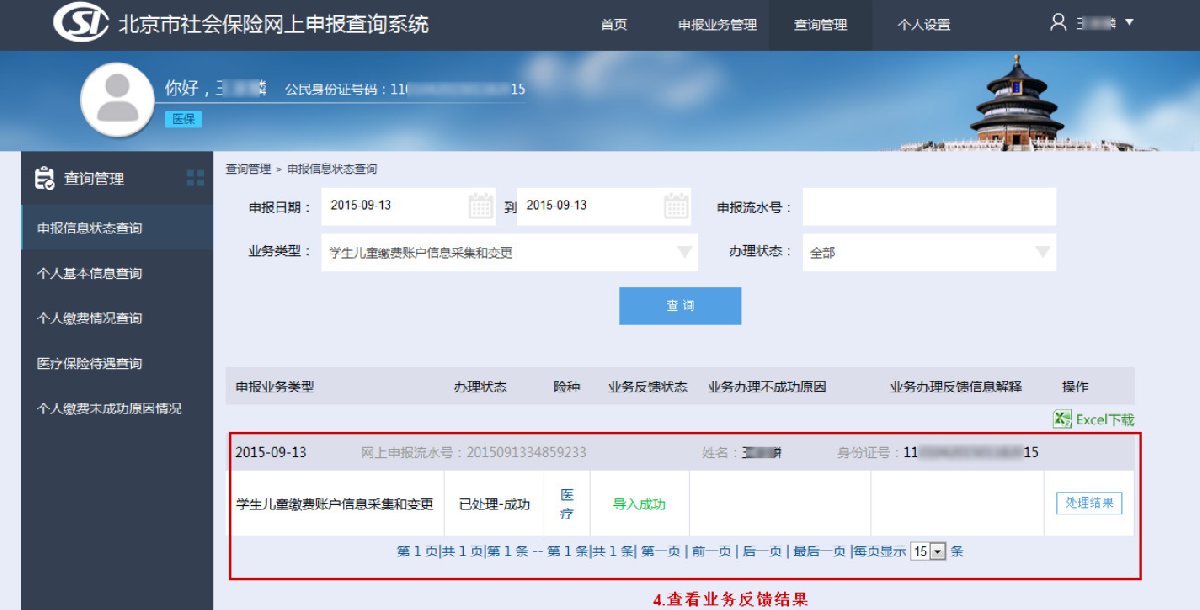Click the 处理结果 button
The image size is (1200, 610).
tap(1089, 503)
